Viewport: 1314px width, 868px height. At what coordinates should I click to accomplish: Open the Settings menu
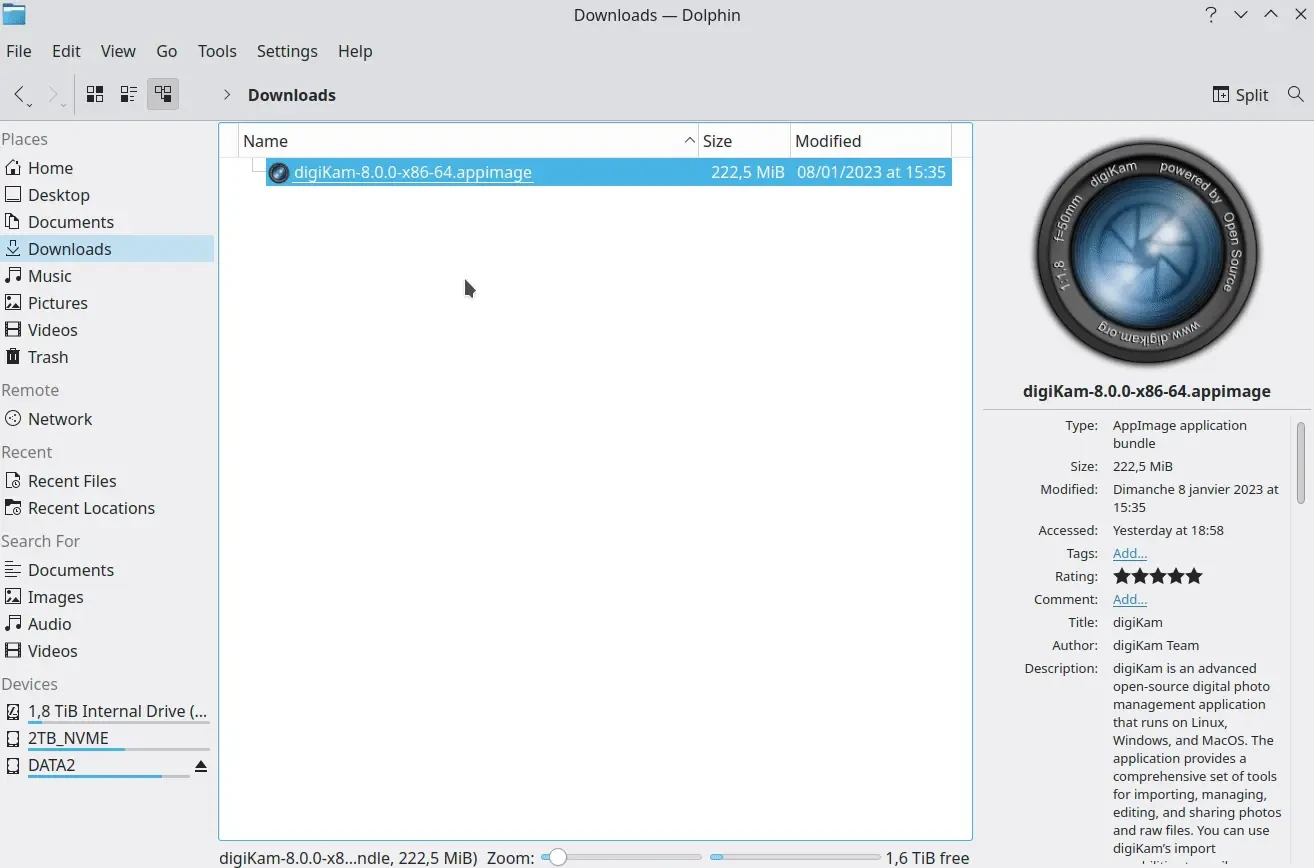click(x=287, y=51)
